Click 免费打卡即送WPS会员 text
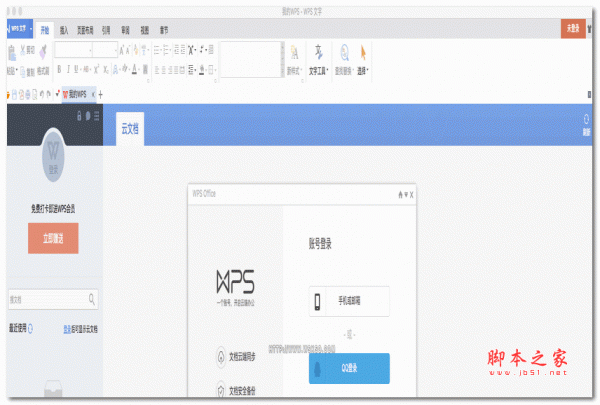600x405 pixels. point(53,209)
